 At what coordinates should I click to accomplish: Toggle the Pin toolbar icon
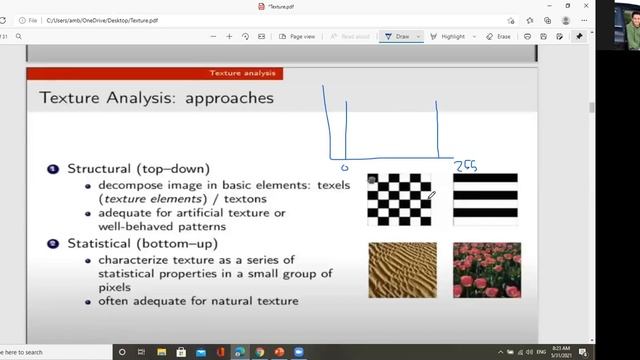[x=579, y=36]
